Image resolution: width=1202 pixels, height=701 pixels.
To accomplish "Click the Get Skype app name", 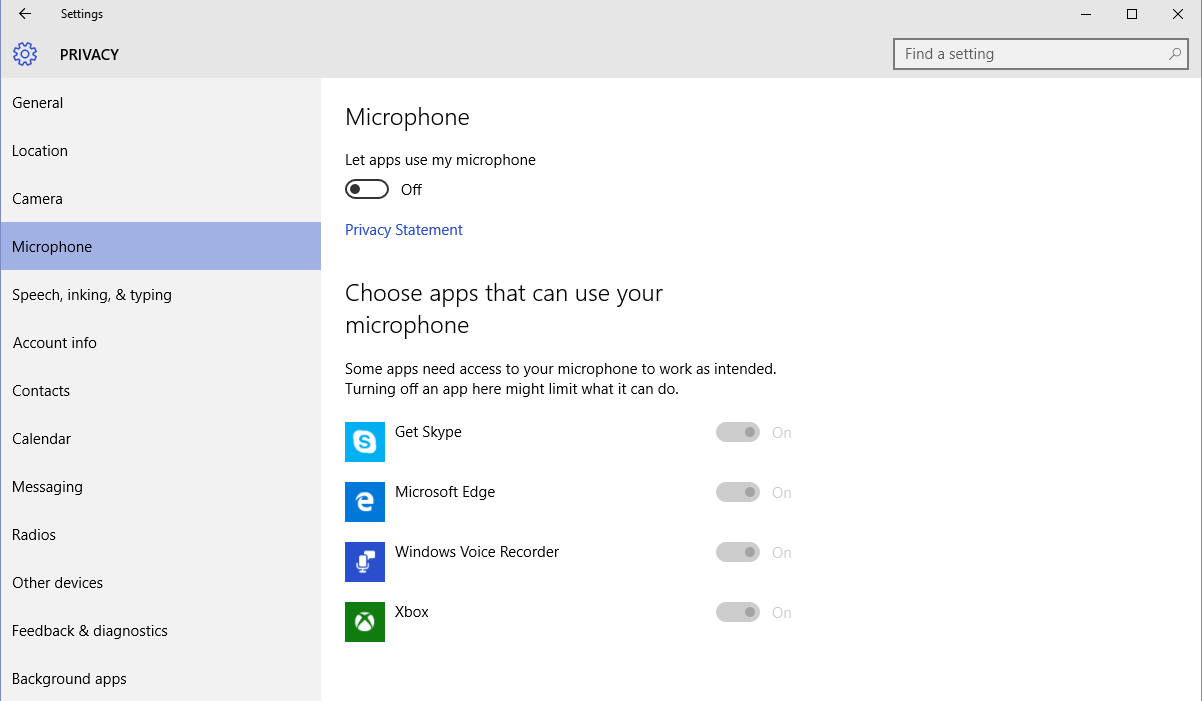I will click(428, 432).
